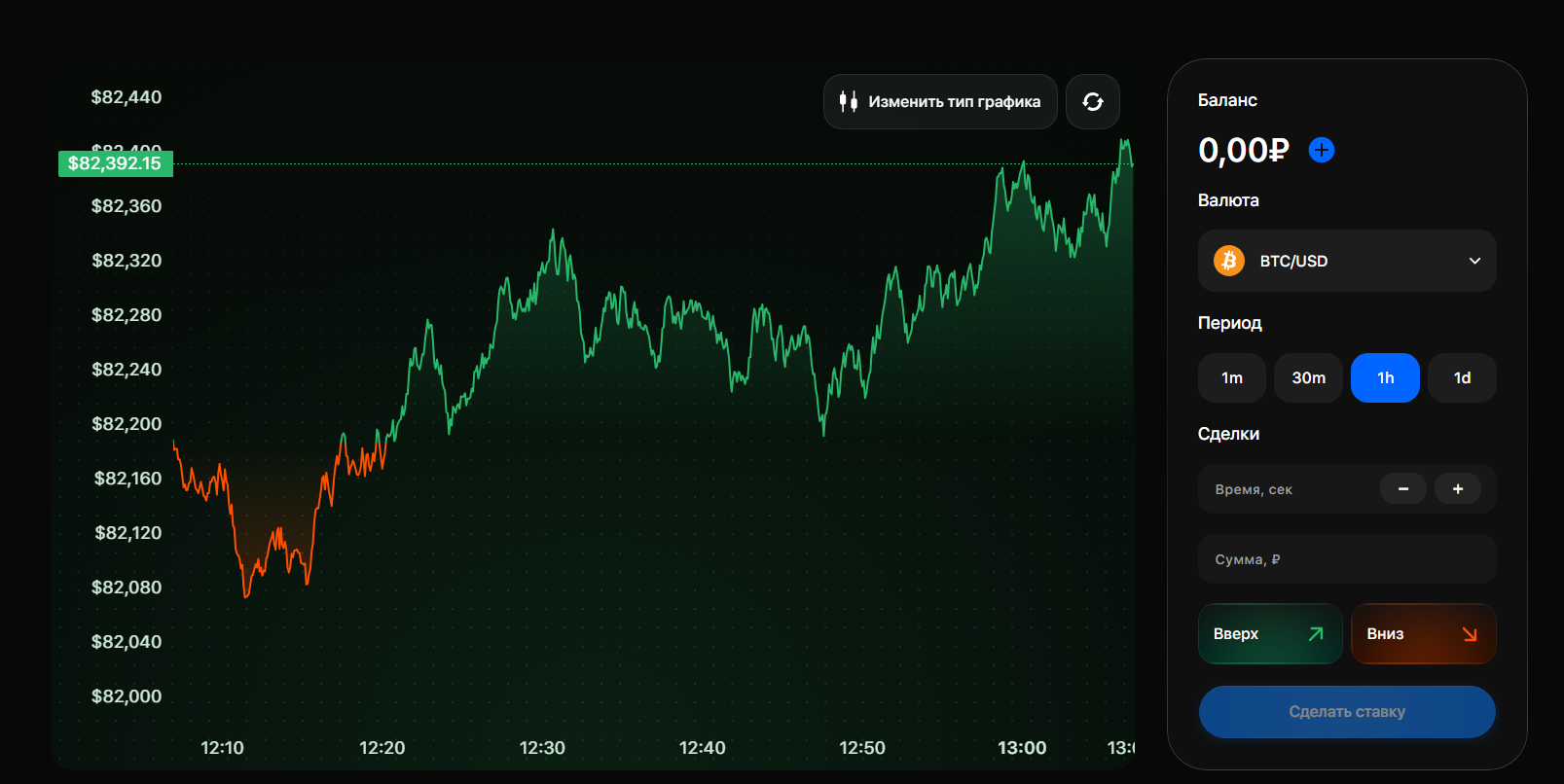Select the 1d period

pyautogui.click(x=1462, y=377)
